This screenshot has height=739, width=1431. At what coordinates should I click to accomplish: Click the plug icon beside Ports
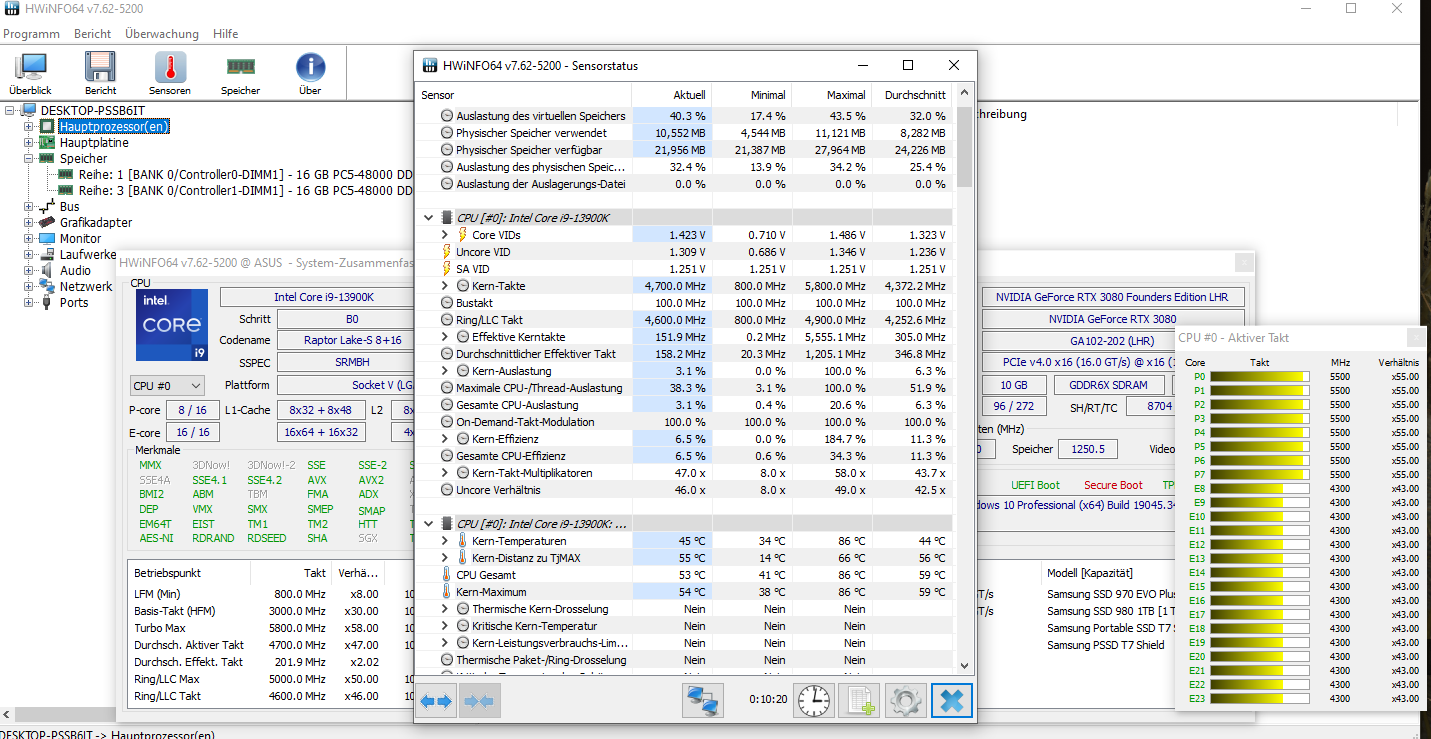coord(47,302)
